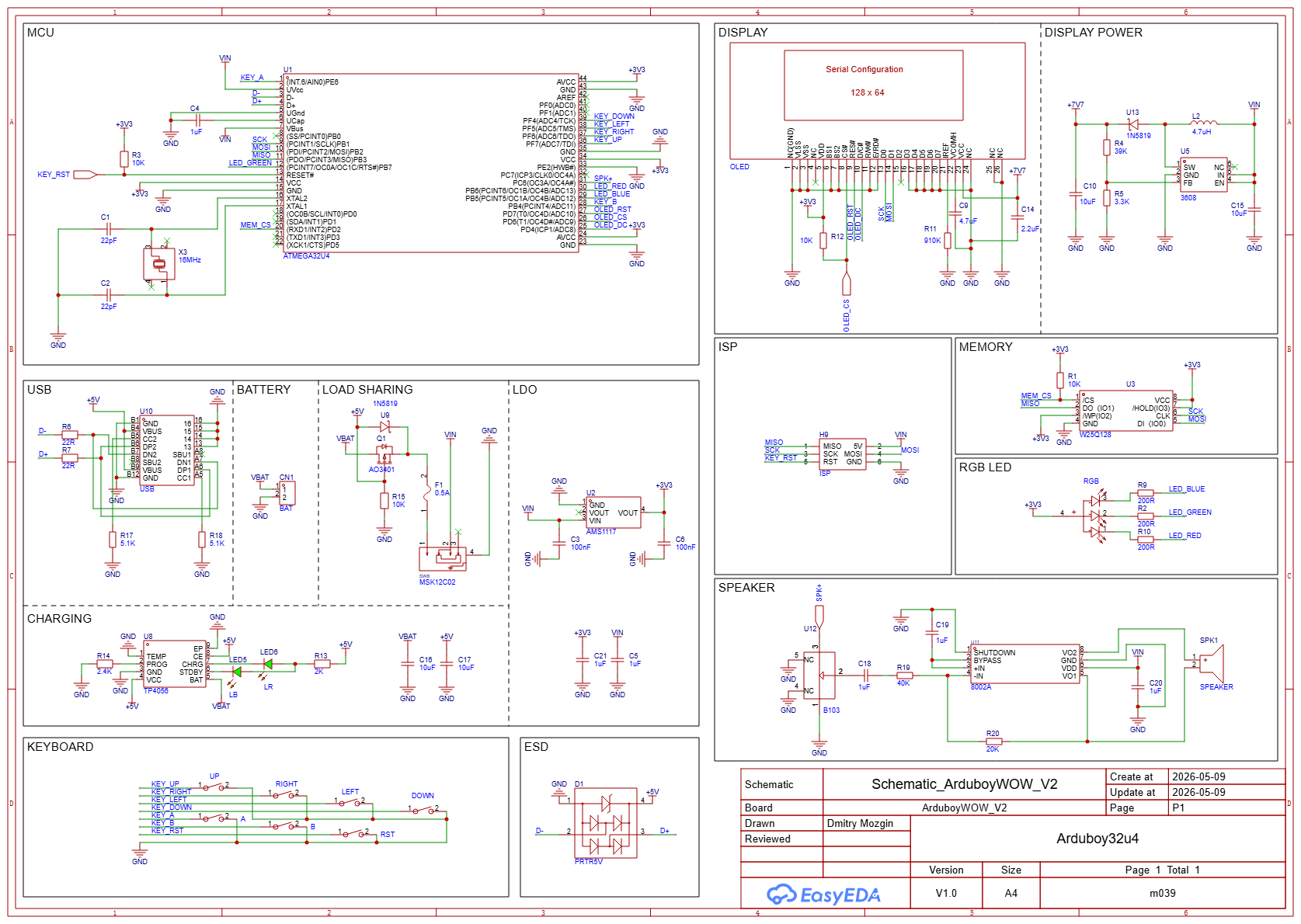Select the 1N5819 diode U9 in Load Sharing
Screen dimensions: 1301x924
(384, 427)
